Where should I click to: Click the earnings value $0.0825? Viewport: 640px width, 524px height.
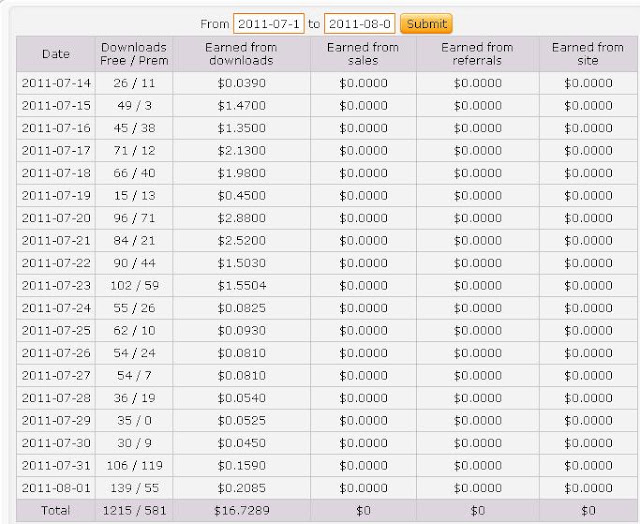[x=241, y=308]
